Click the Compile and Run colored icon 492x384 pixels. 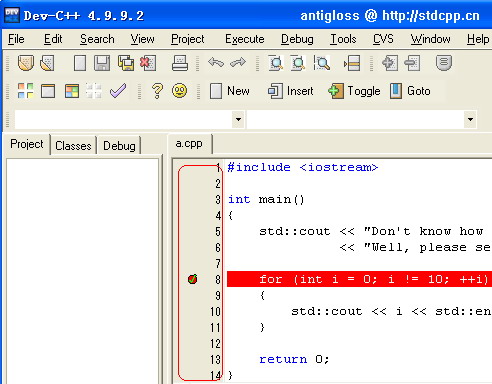point(72,91)
